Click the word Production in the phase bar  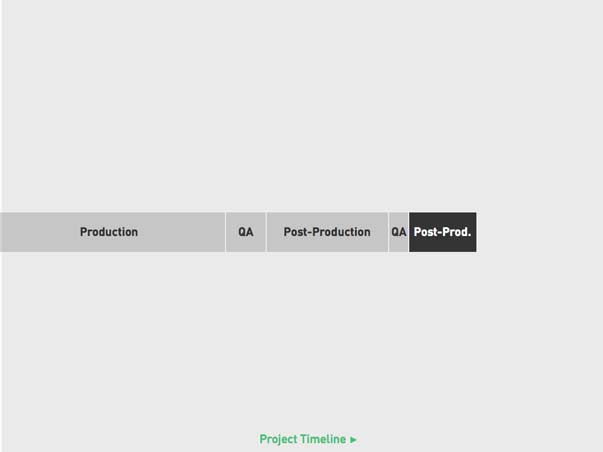[109, 232]
